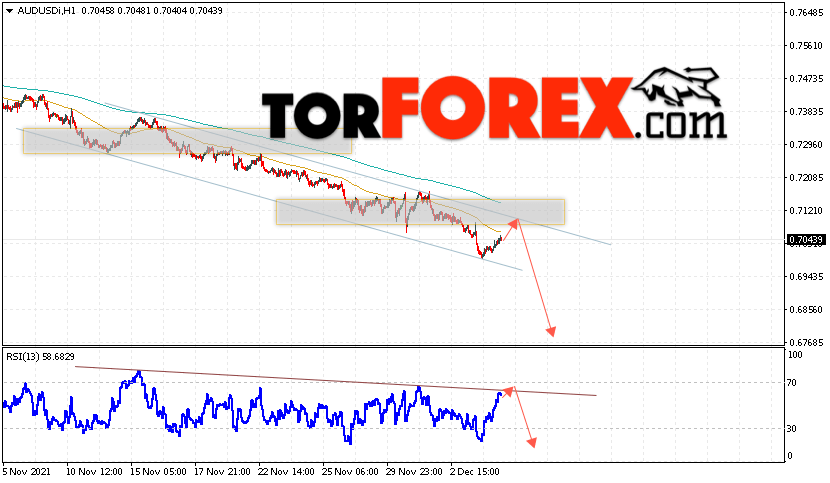Image resolution: width=830 pixels, height=483 pixels.
Task: Select the high price value 0.70481
Action: click(134, 11)
